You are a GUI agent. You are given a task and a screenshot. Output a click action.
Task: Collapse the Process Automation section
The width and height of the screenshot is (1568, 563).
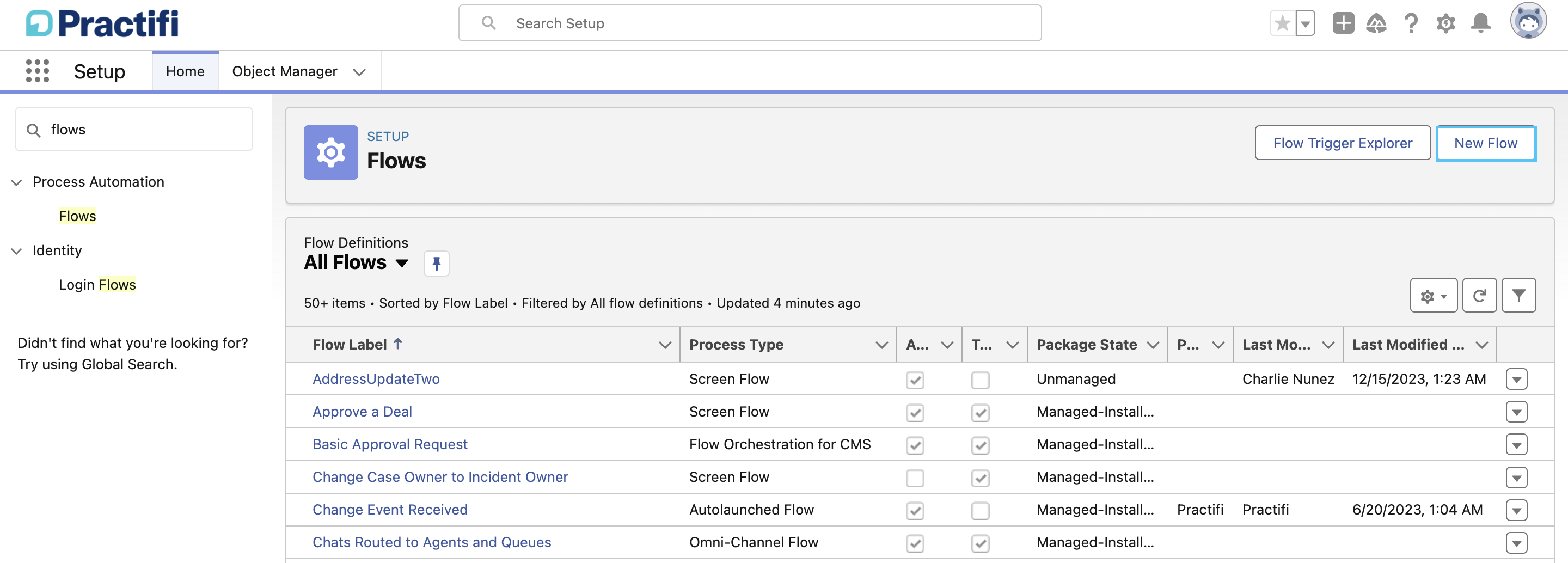(x=16, y=182)
